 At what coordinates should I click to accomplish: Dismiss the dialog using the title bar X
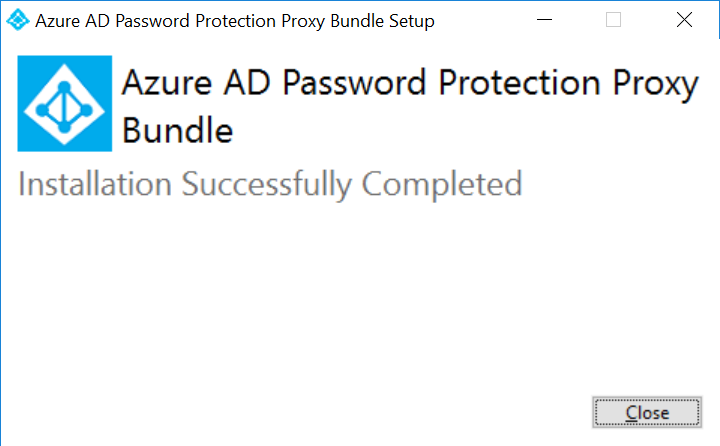coord(684,20)
